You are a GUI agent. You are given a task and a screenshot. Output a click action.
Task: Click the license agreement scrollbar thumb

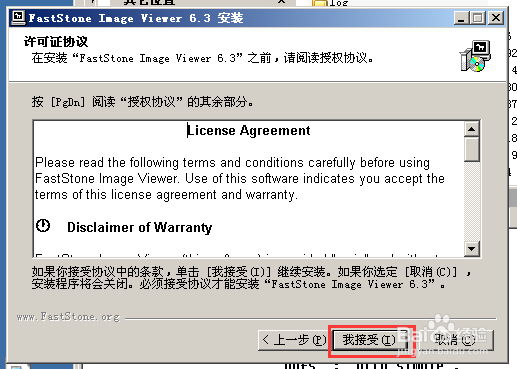[472, 149]
